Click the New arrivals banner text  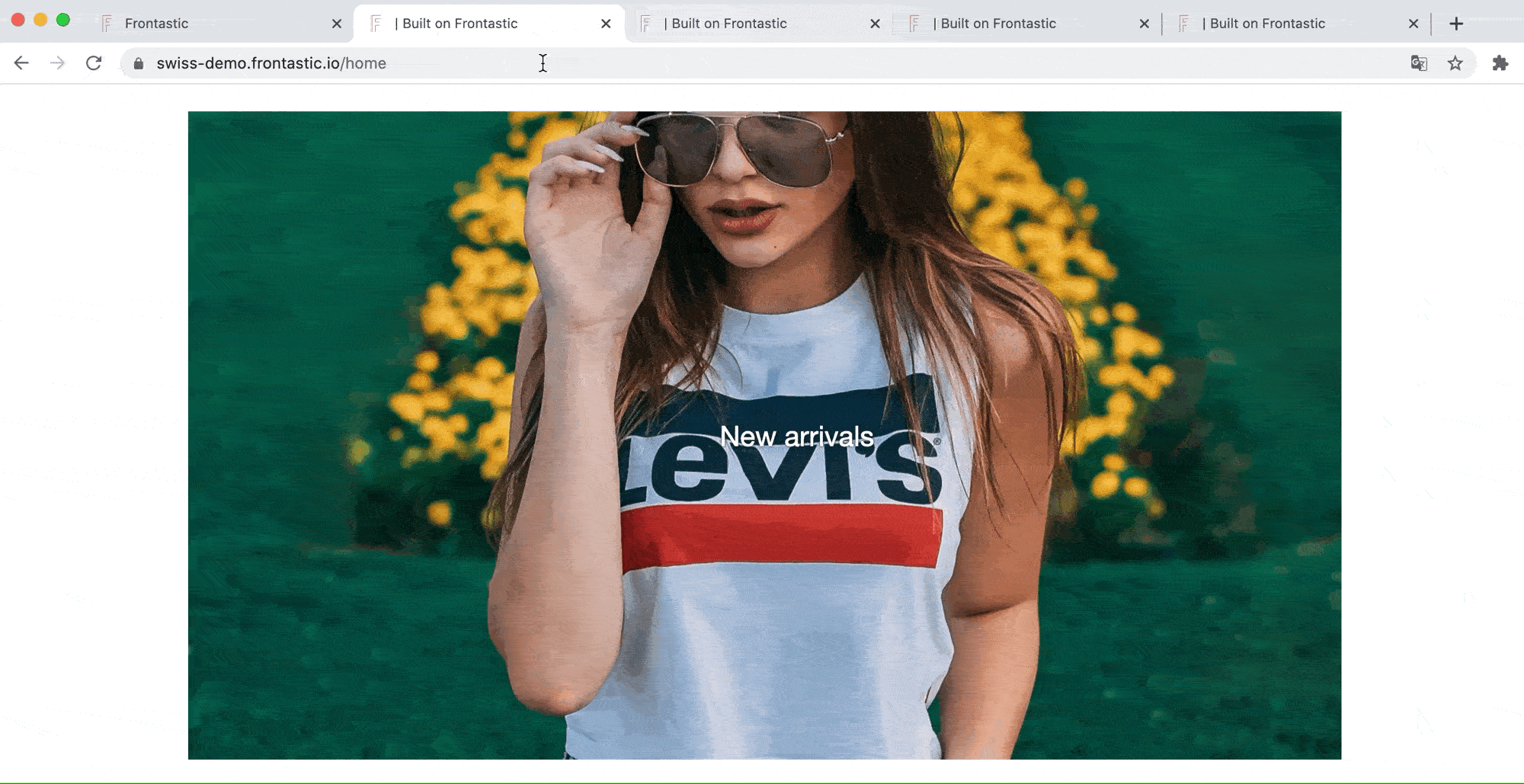pos(796,437)
